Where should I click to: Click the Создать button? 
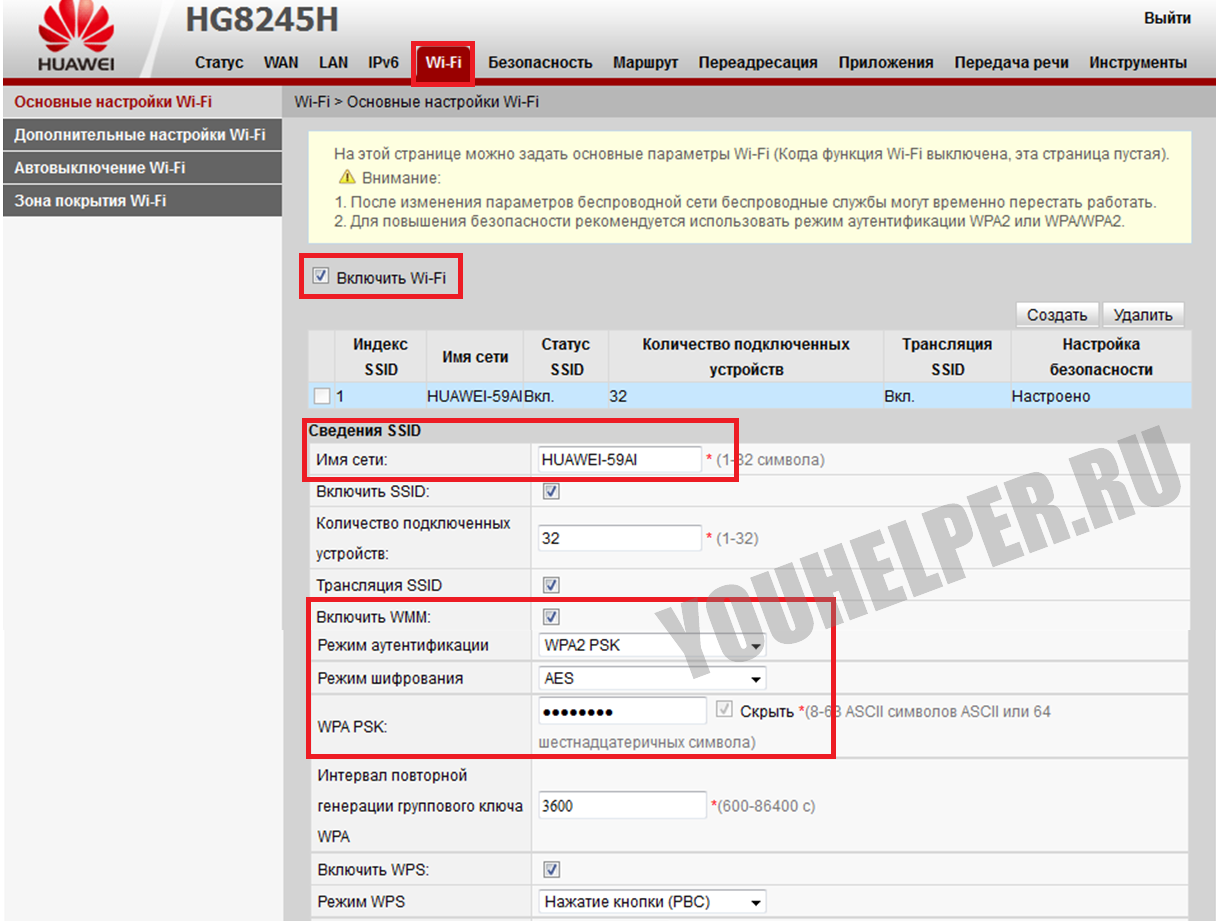(x=1057, y=315)
